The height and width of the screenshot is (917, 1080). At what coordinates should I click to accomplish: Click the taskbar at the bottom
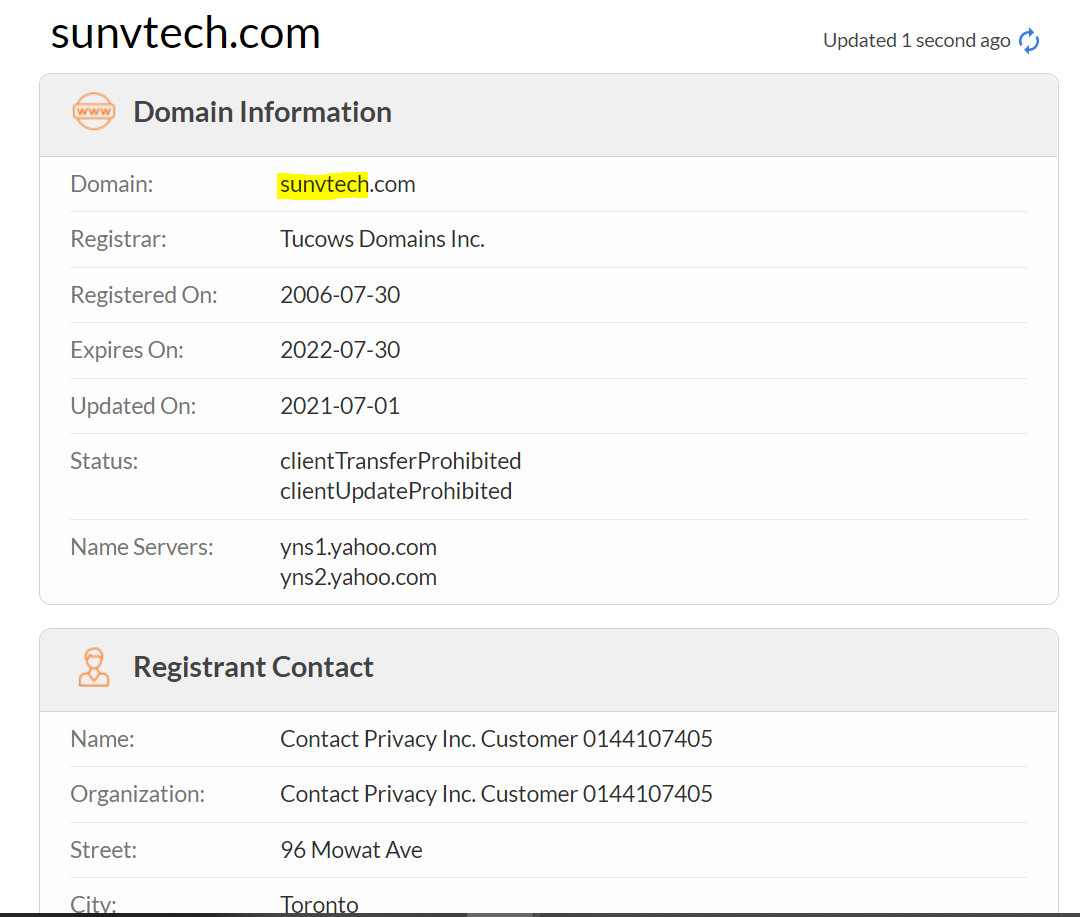[x=540, y=913]
